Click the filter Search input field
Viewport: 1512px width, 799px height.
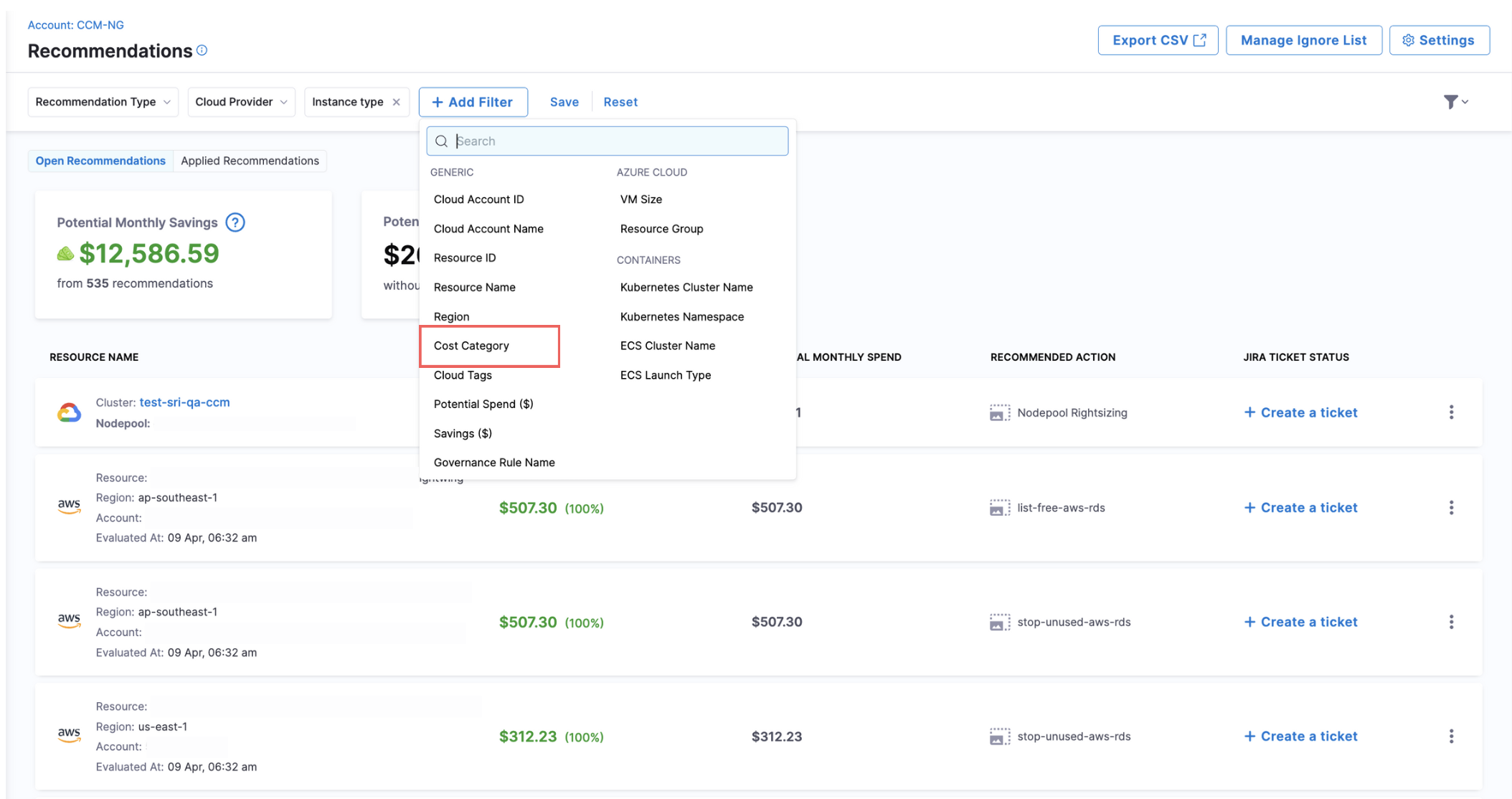617,141
